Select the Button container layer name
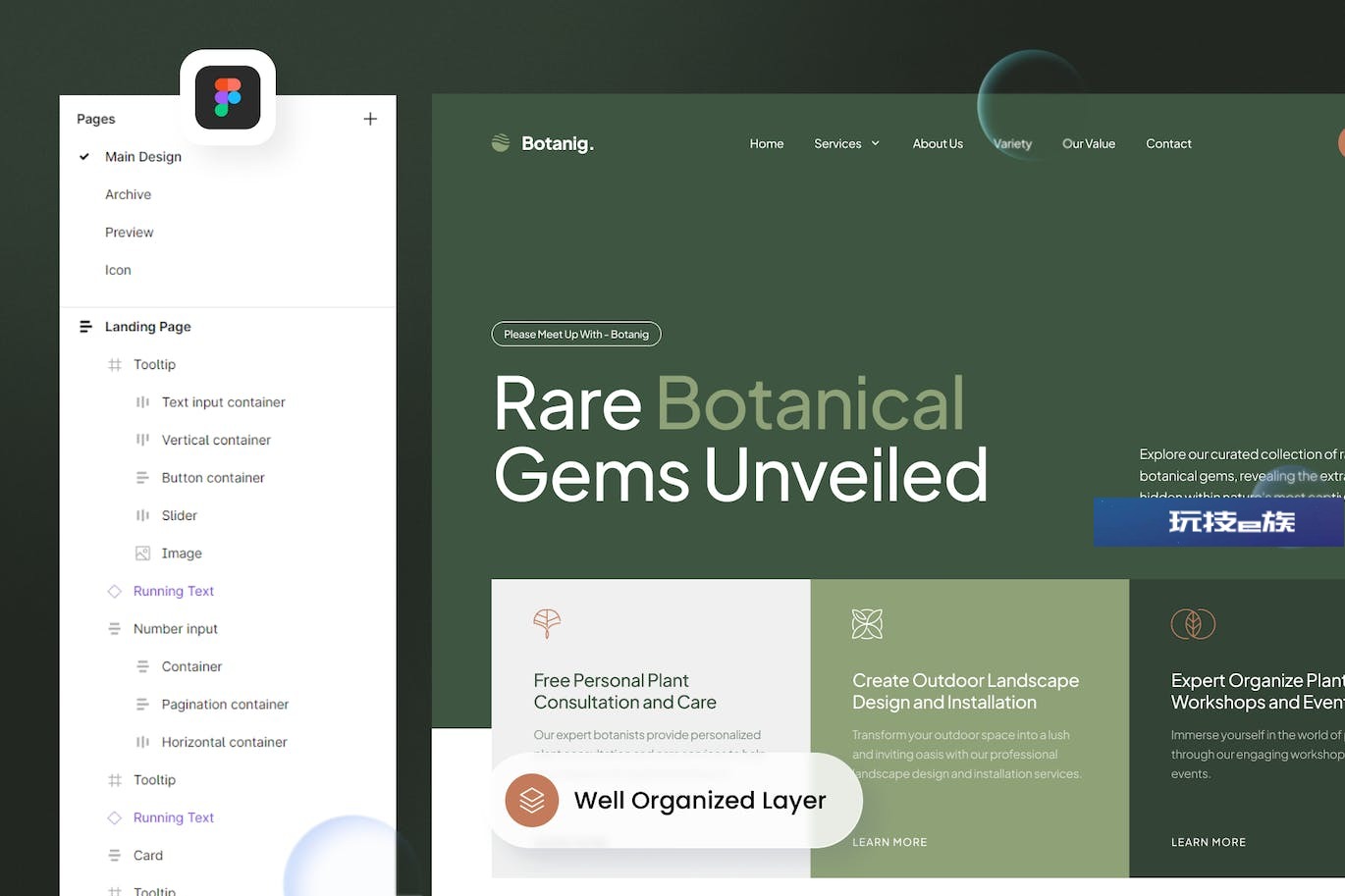This screenshot has height=896, width=1345. [x=213, y=478]
